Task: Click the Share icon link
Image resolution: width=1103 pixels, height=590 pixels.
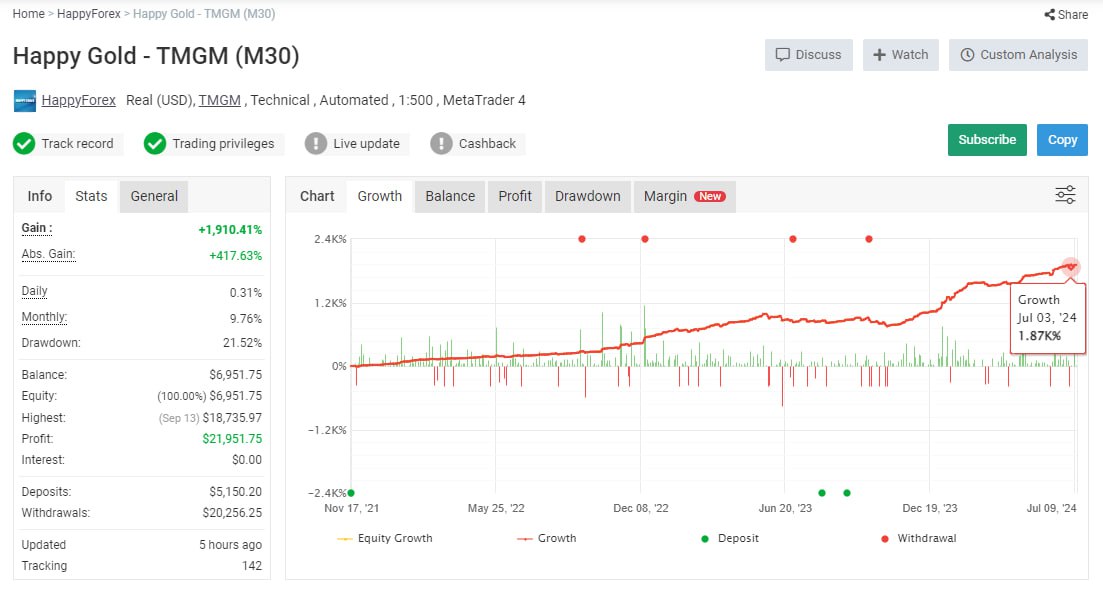Action: [x=1066, y=14]
